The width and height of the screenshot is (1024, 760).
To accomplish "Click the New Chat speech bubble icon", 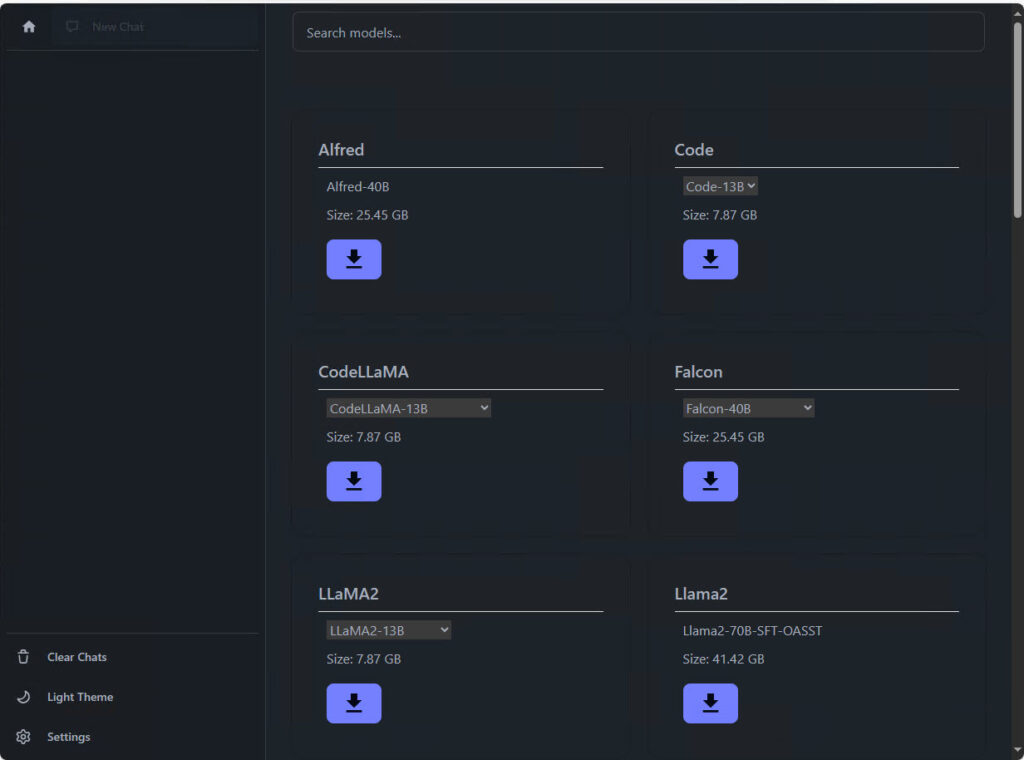I will point(72,26).
